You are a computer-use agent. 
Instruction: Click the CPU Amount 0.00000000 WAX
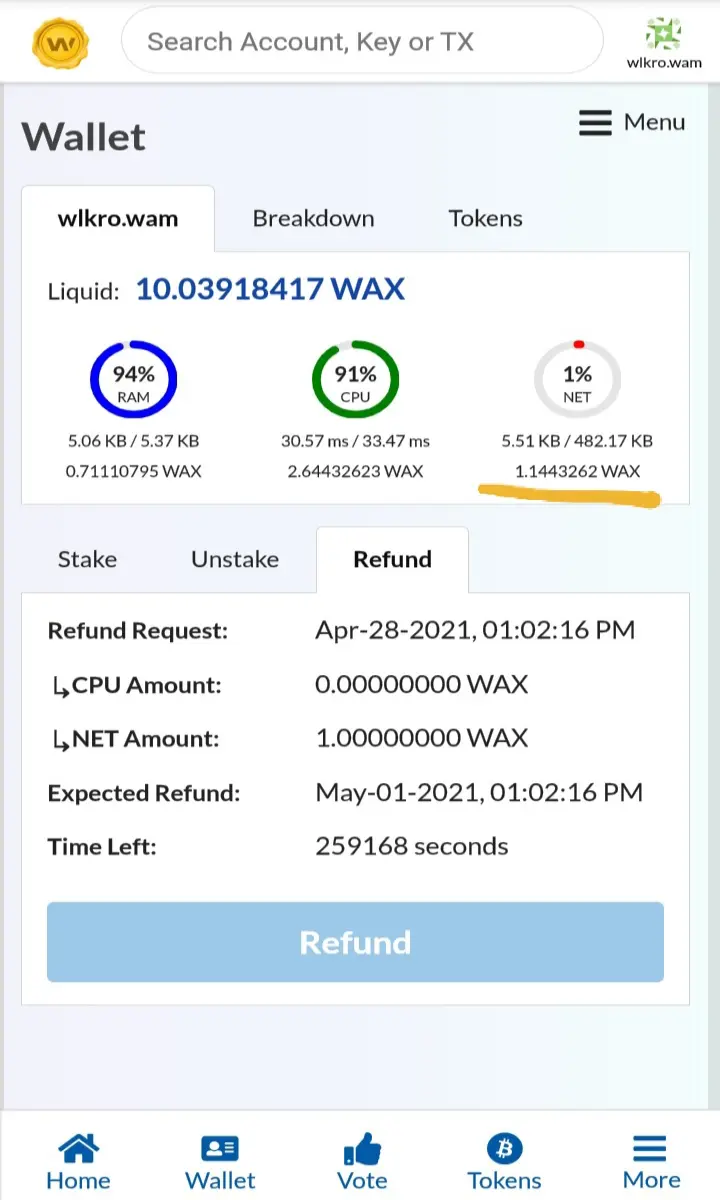tap(421, 684)
